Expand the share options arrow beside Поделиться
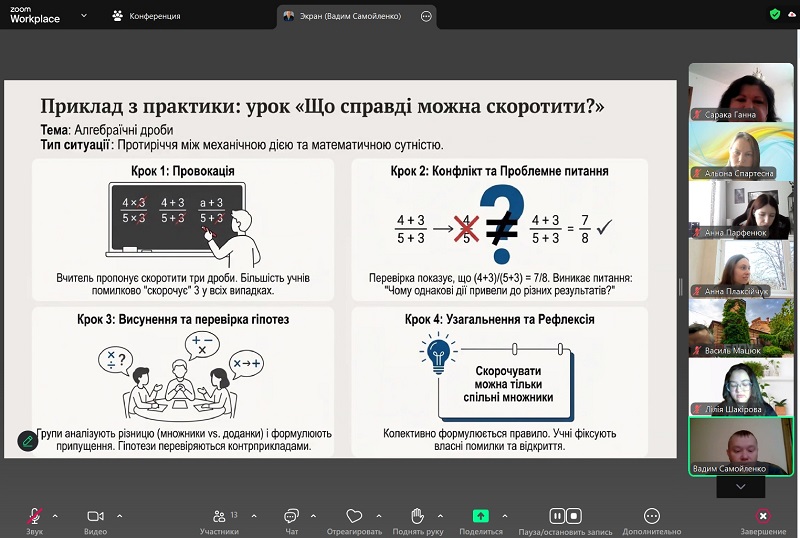The height and width of the screenshot is (538, 800). point(507,516)
